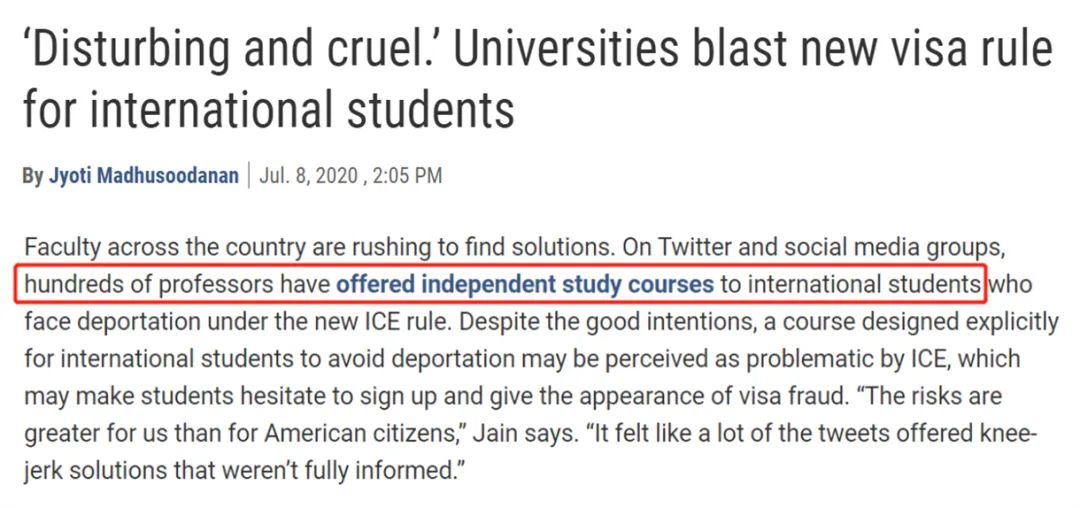Screen dimensions: 1080x508
Task: Click 'to international students' inside the red box
Action: (851, 284)
